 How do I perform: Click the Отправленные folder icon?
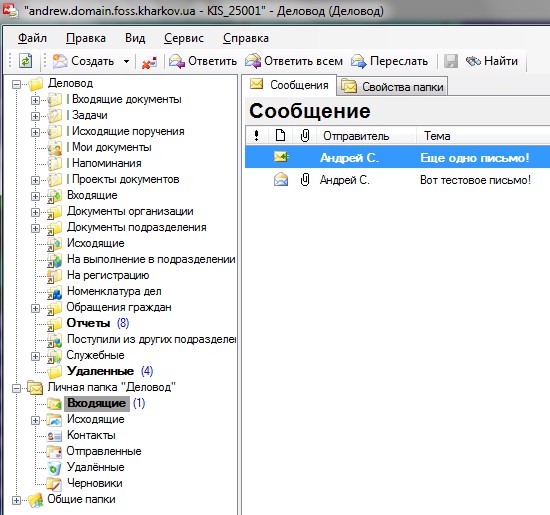55,452
